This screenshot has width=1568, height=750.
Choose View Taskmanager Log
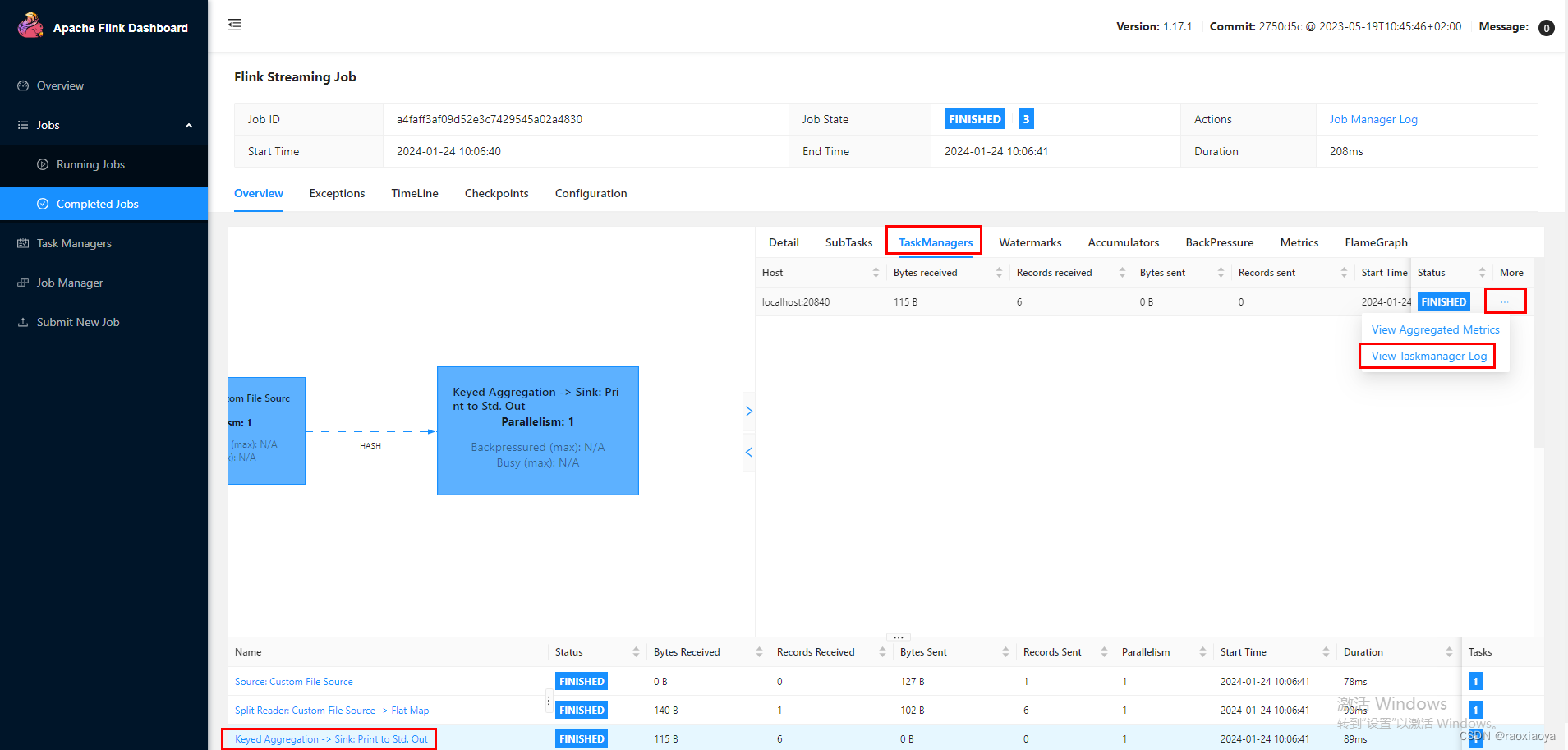1428,356
